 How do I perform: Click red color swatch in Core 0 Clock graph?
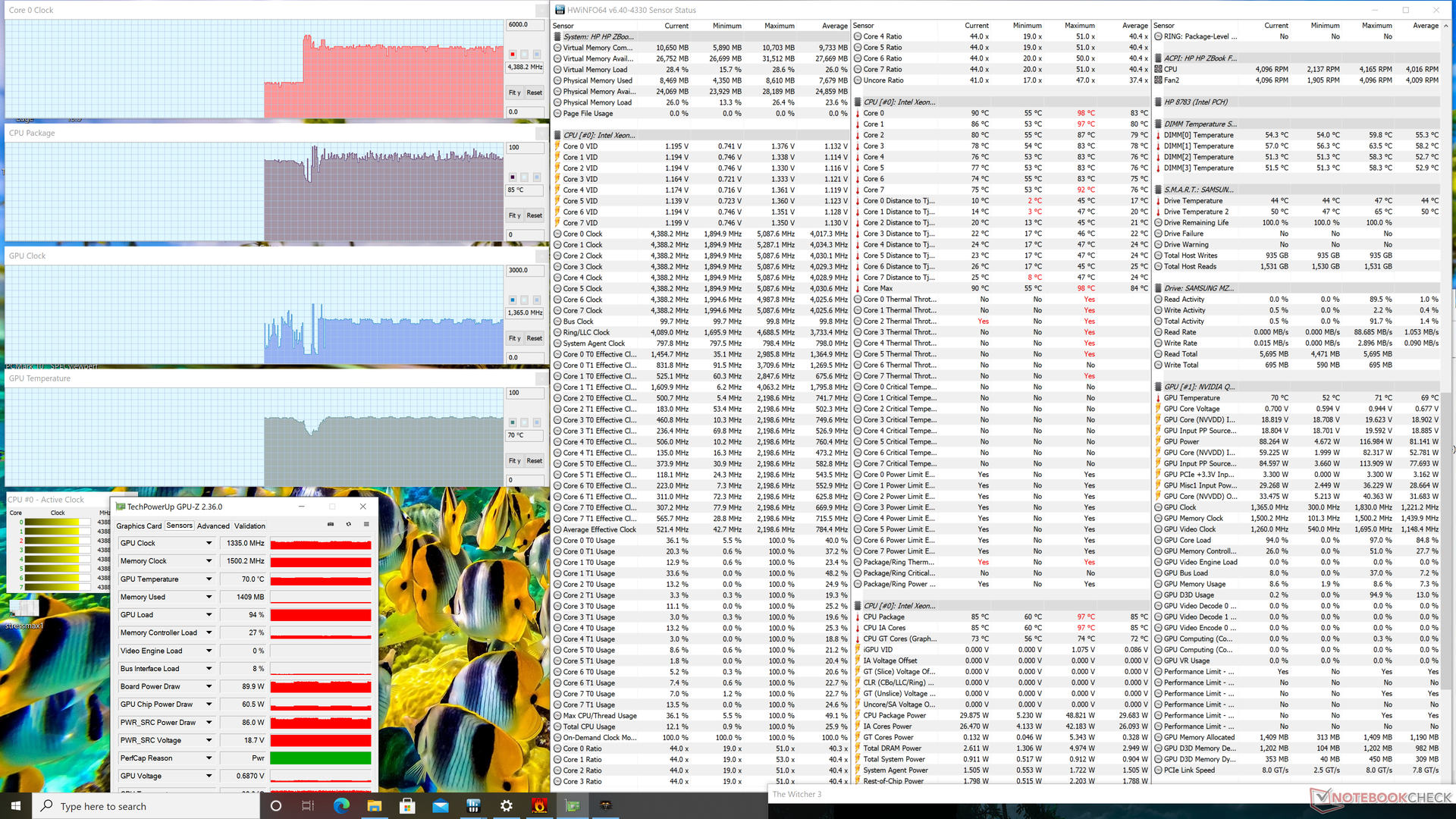click(x=513, y=55)
